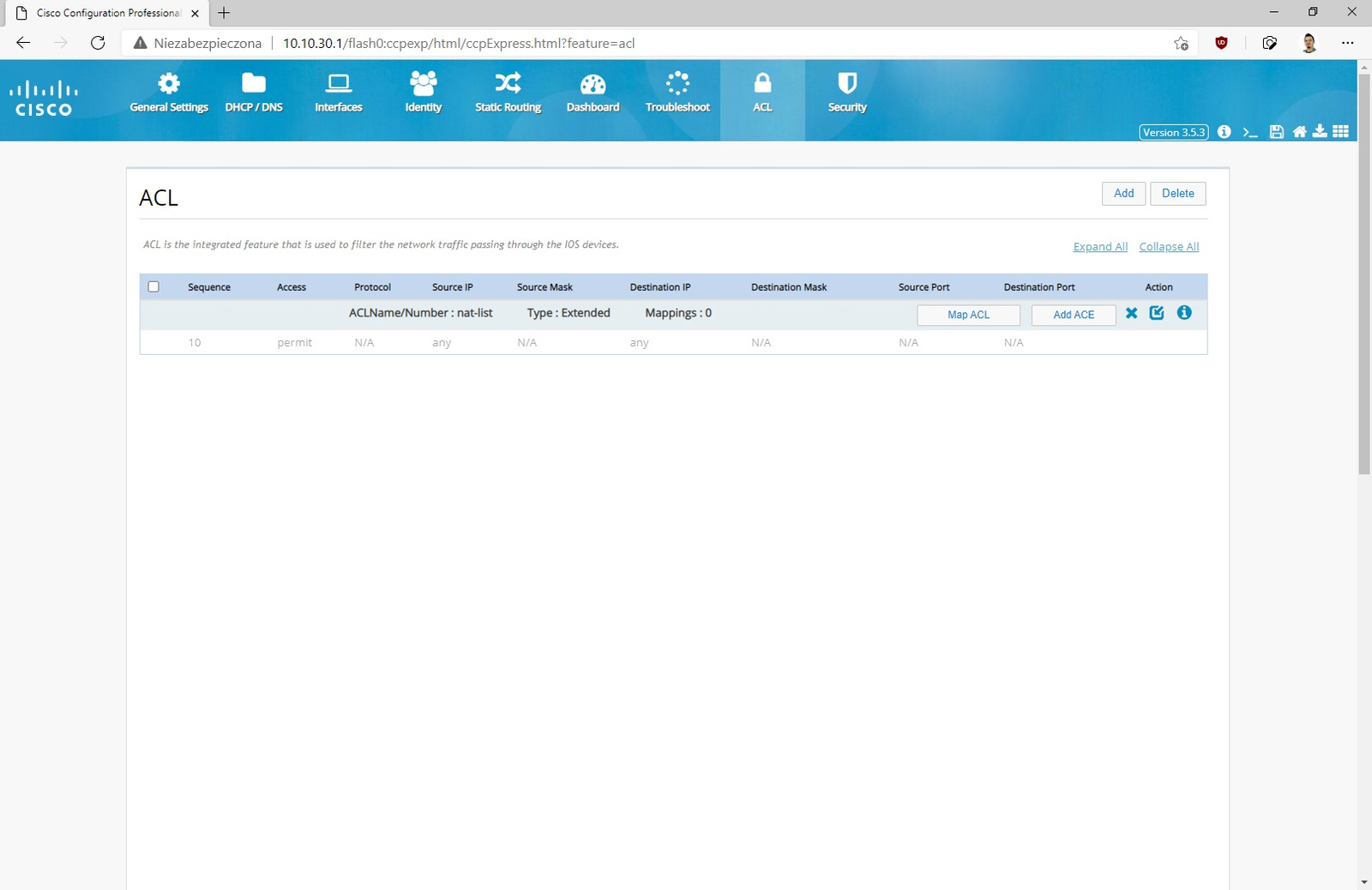
Task: Open the grid menu icon in header
Action: 1341,132
